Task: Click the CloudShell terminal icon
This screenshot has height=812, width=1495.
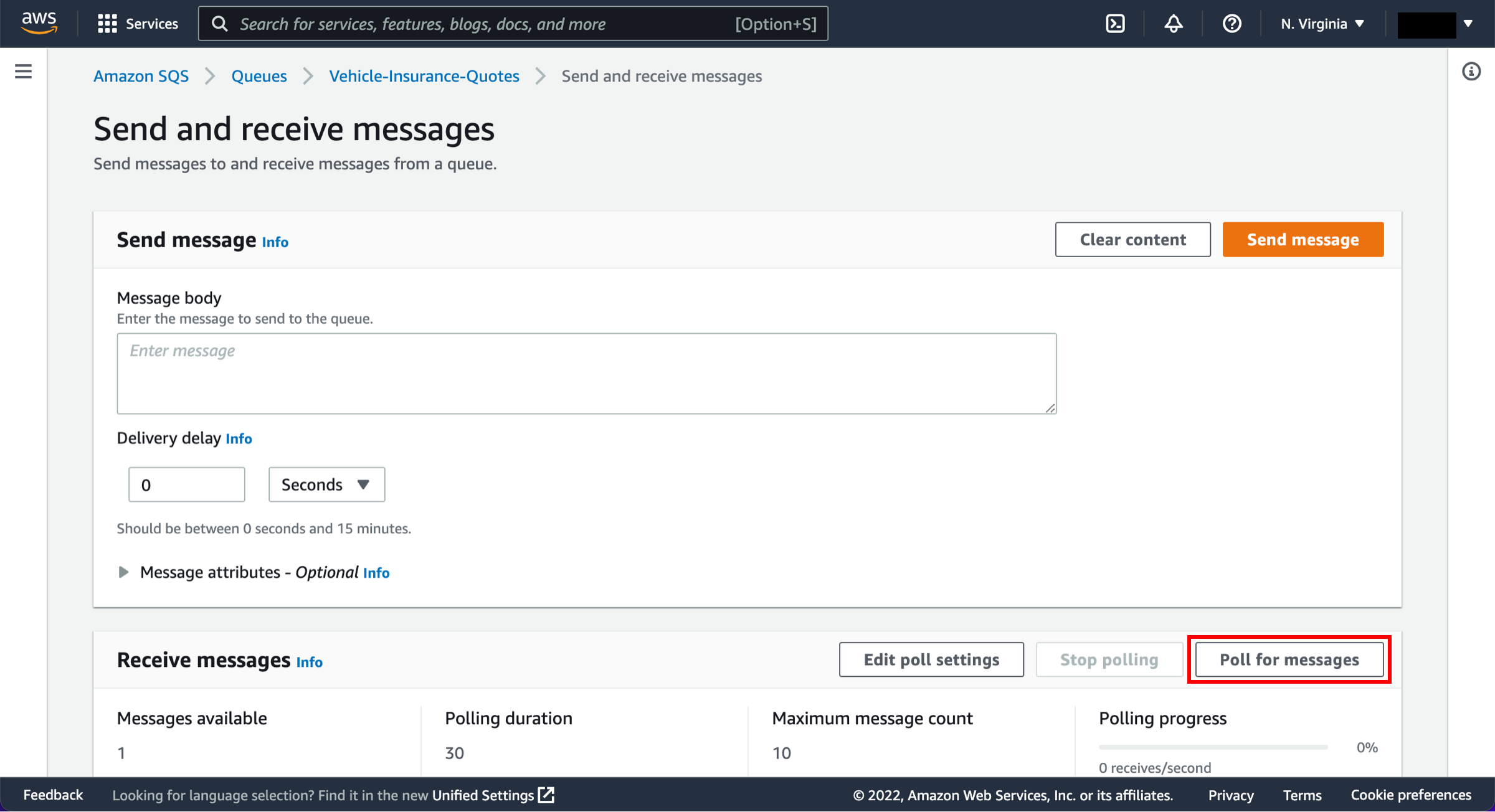Action: click(x=1118, y=23)
